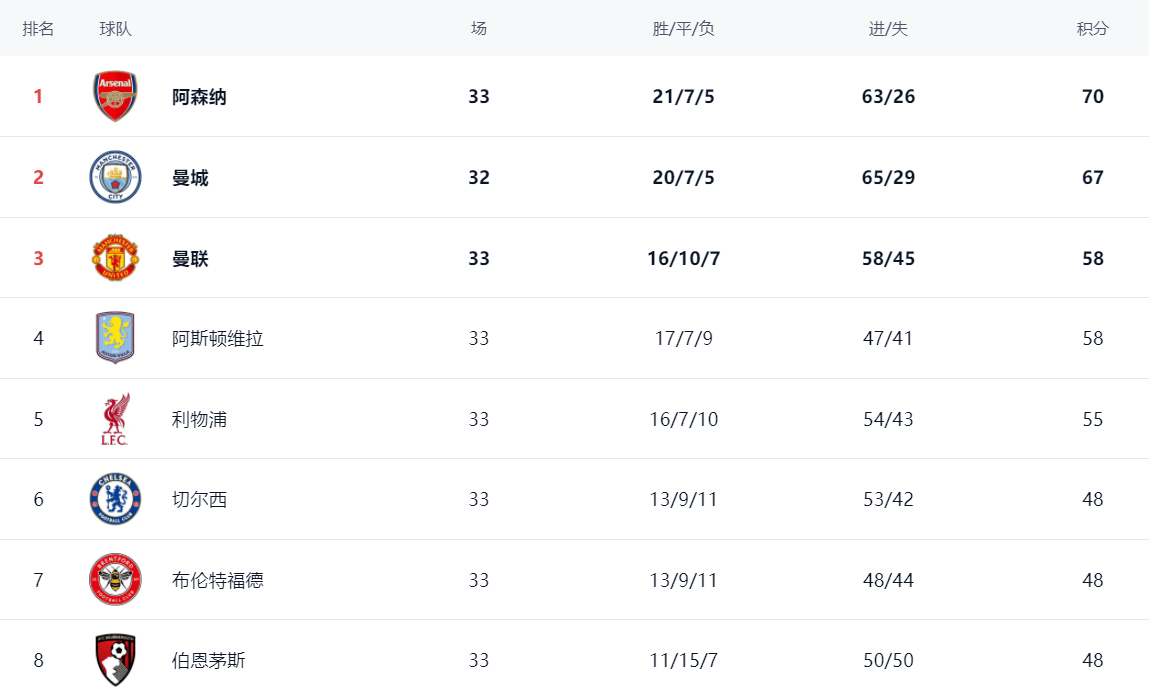
Task: Click the 利物浦 team name
Action: (199, 420)
